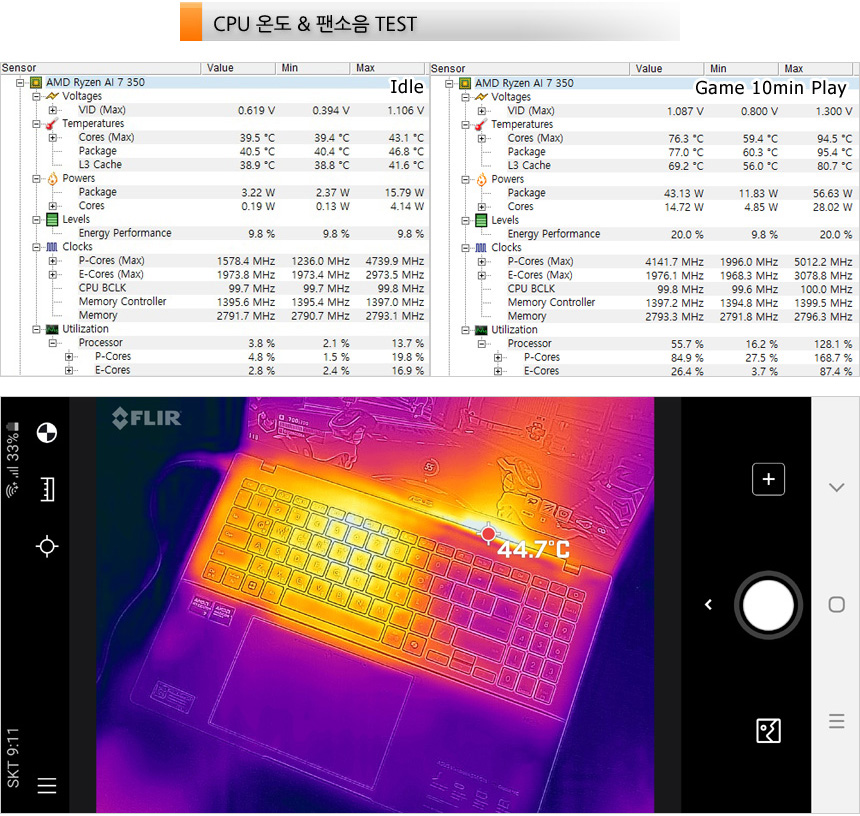Open the FLIR hamburger menu

(46, 786)
